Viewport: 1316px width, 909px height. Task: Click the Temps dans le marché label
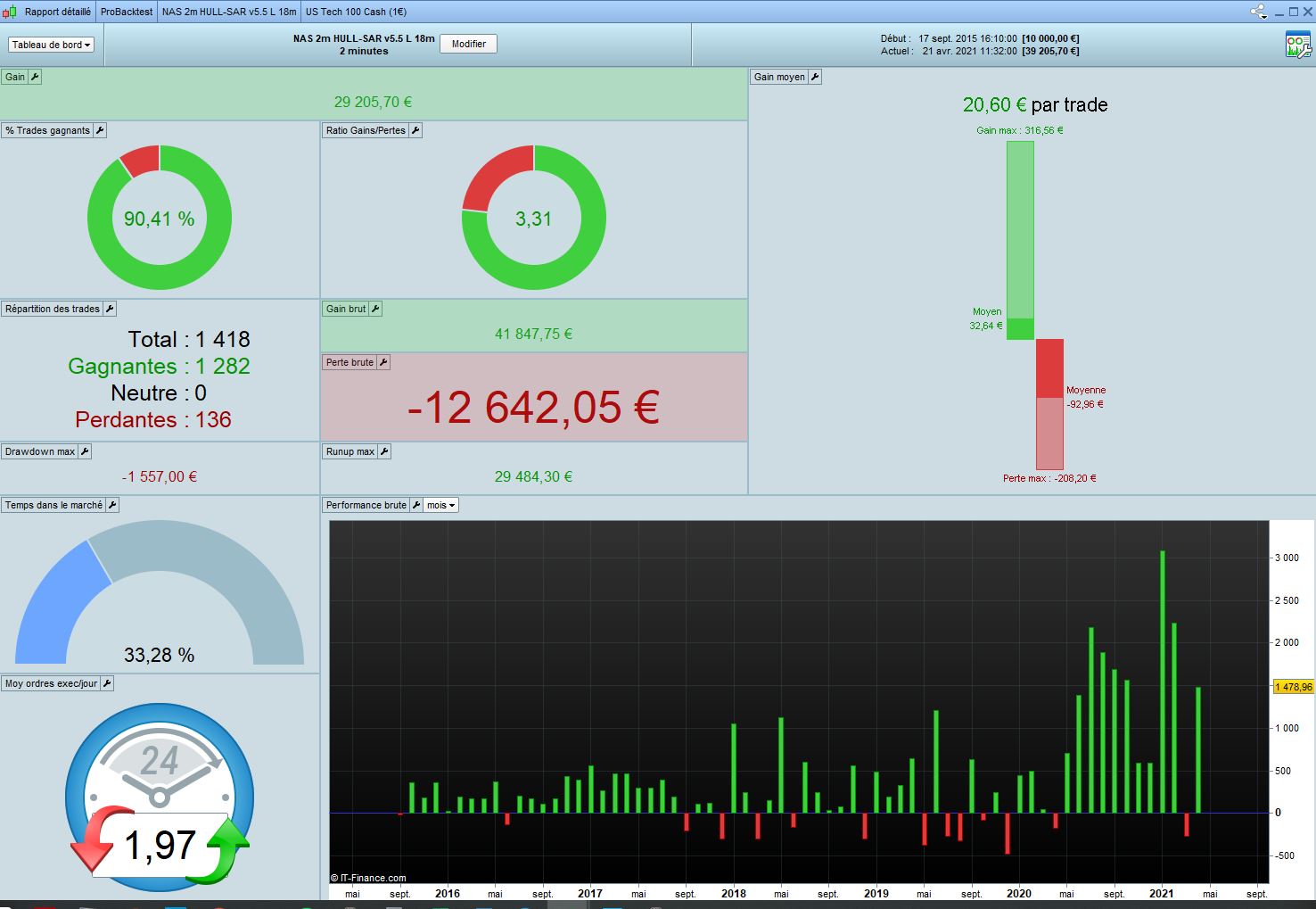click(53, 505)
